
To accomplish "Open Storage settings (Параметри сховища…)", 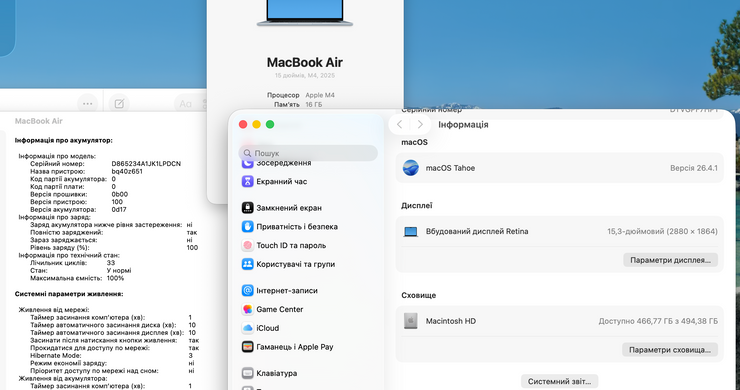I will click(670, 350).
